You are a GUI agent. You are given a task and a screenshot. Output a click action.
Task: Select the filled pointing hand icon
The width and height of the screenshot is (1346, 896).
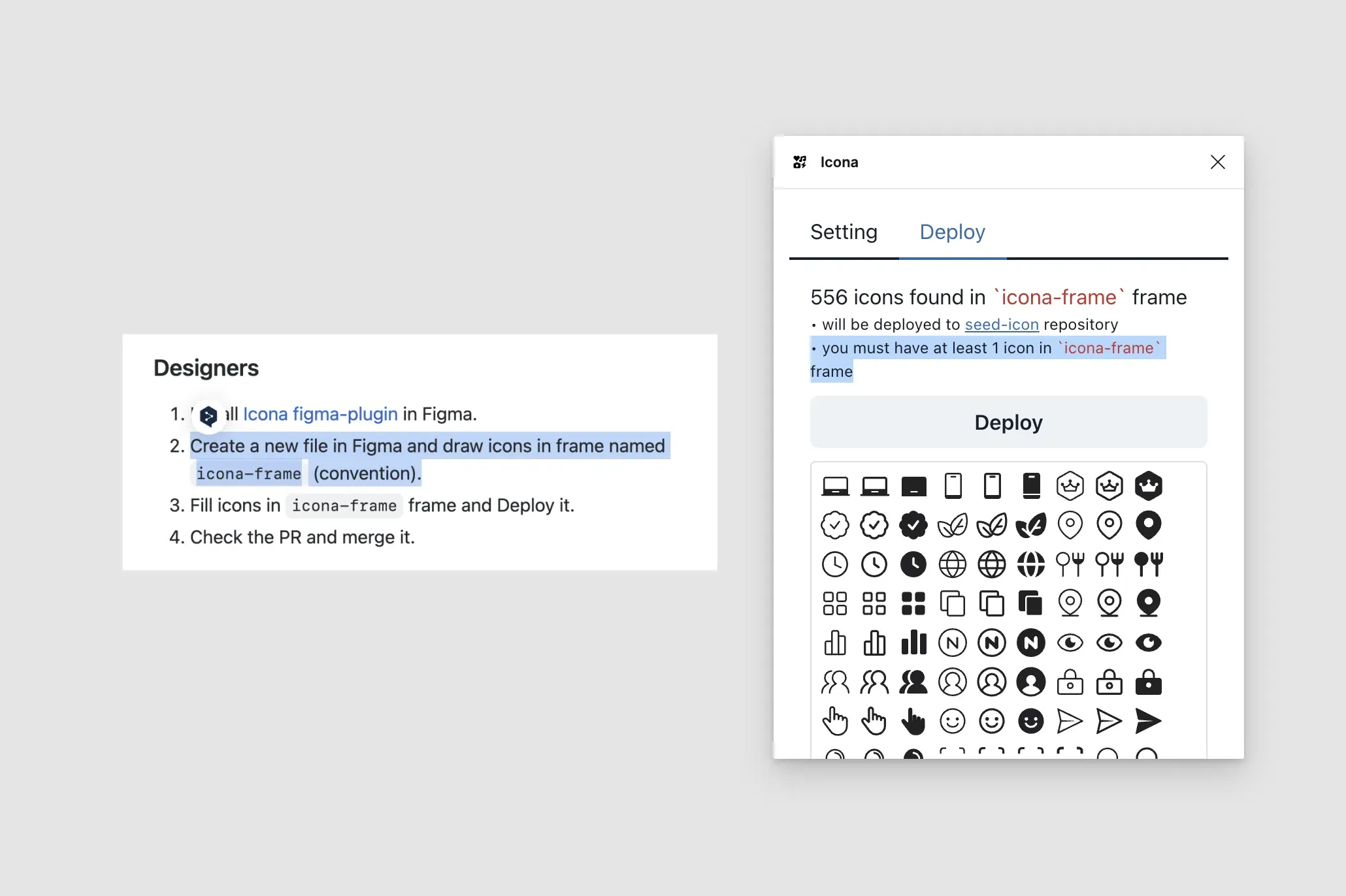[913, 721]
